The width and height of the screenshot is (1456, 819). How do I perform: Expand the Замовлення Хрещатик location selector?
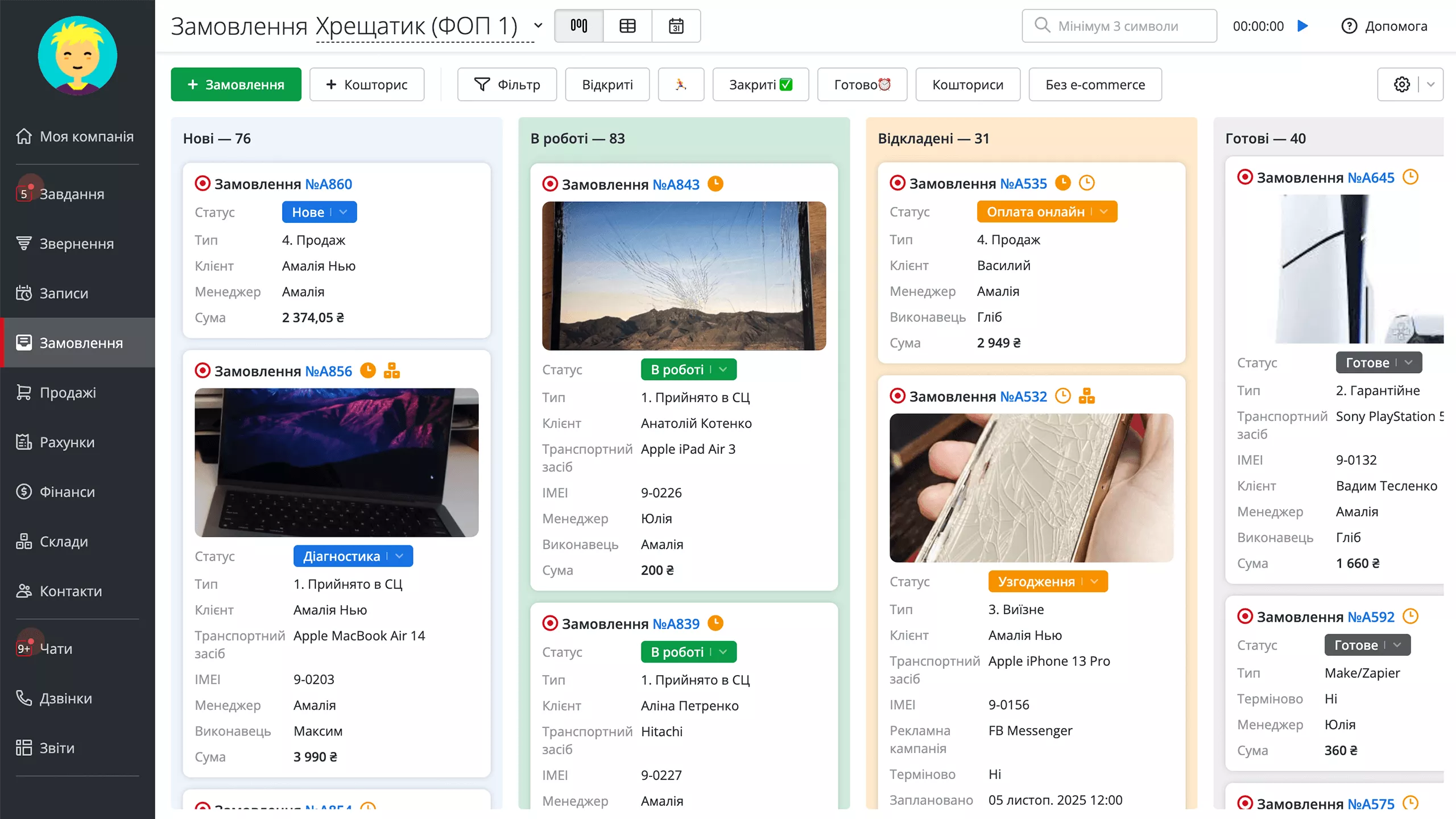537,26
